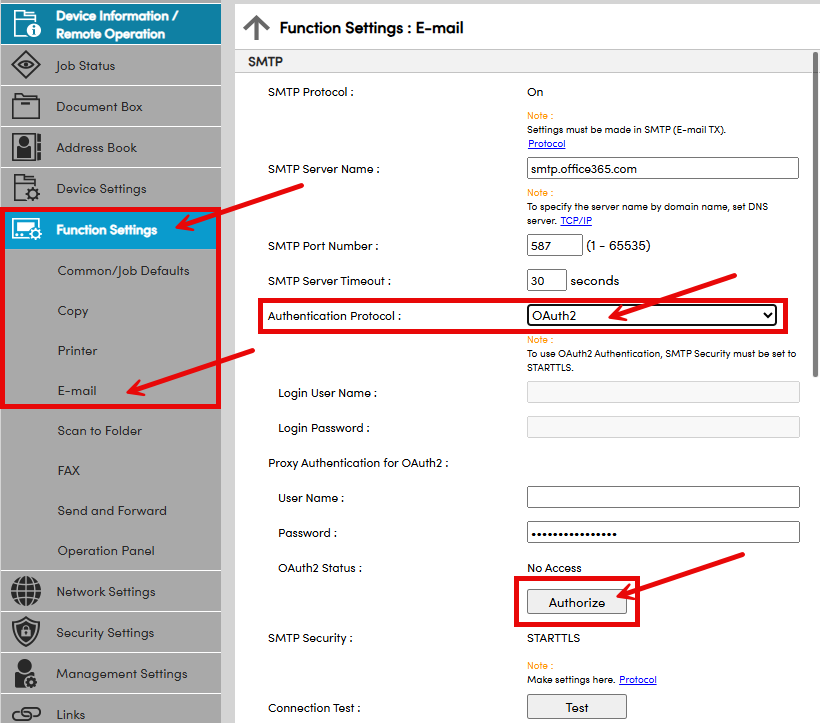The height and width of the screenshot is (723, 820).
Task: Open the Authentication Protocol dropdown
Action: (652, 315)
